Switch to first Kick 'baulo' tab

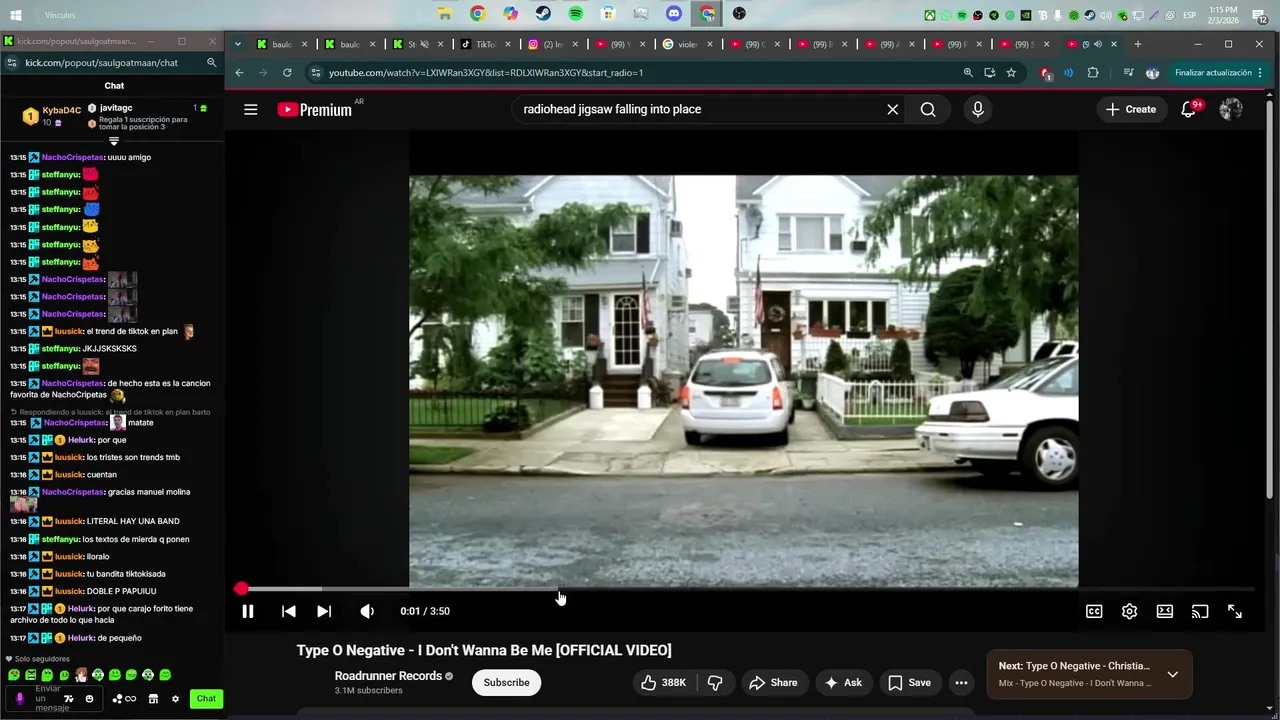point(281,44)
